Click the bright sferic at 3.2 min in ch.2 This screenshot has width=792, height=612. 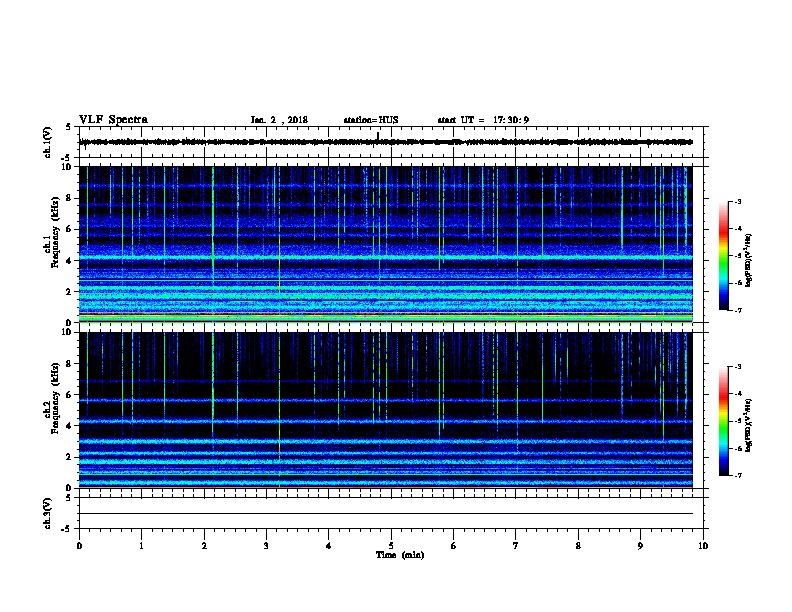coord(279,410)
